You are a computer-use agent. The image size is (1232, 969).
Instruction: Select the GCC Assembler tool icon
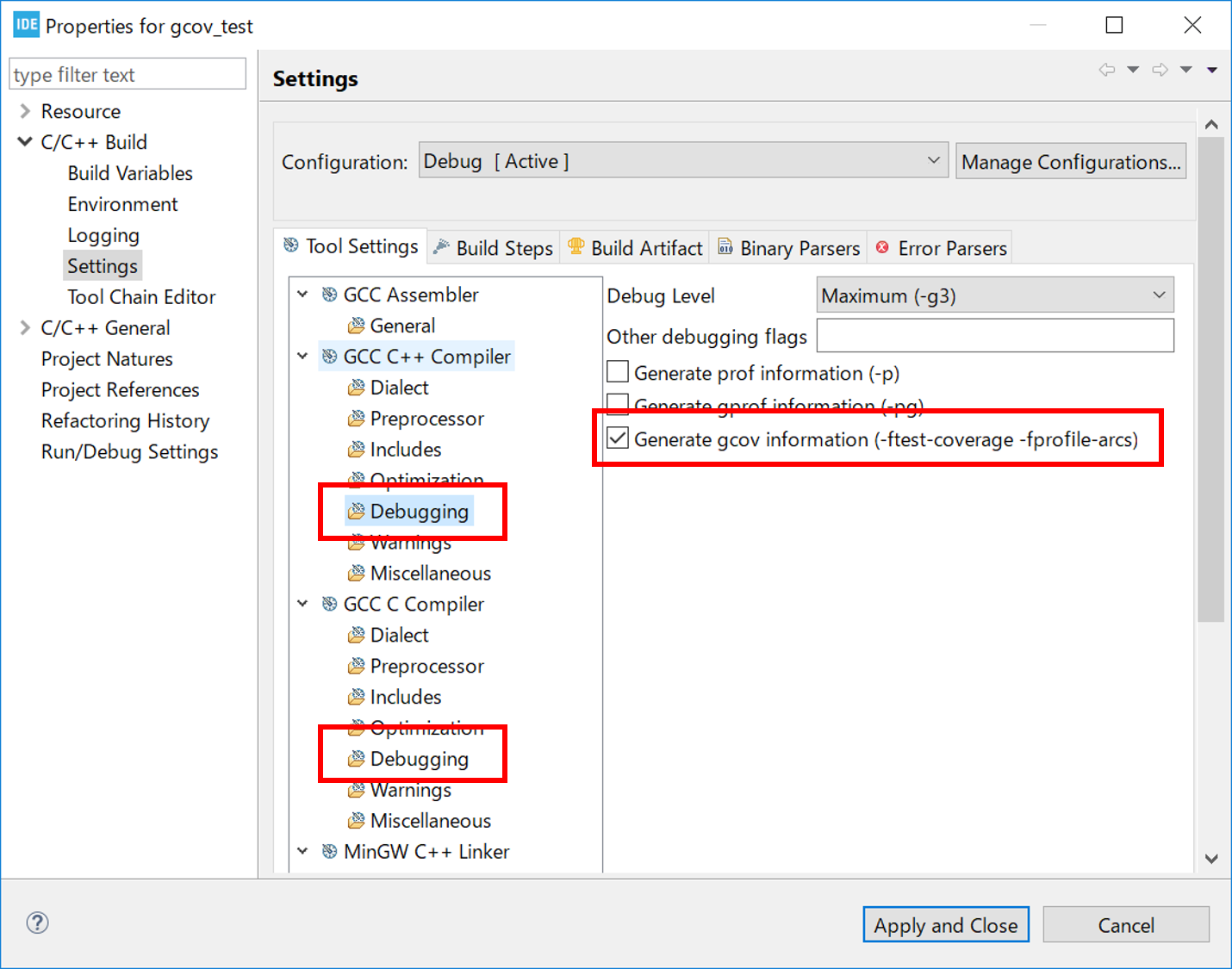[329, 294]
